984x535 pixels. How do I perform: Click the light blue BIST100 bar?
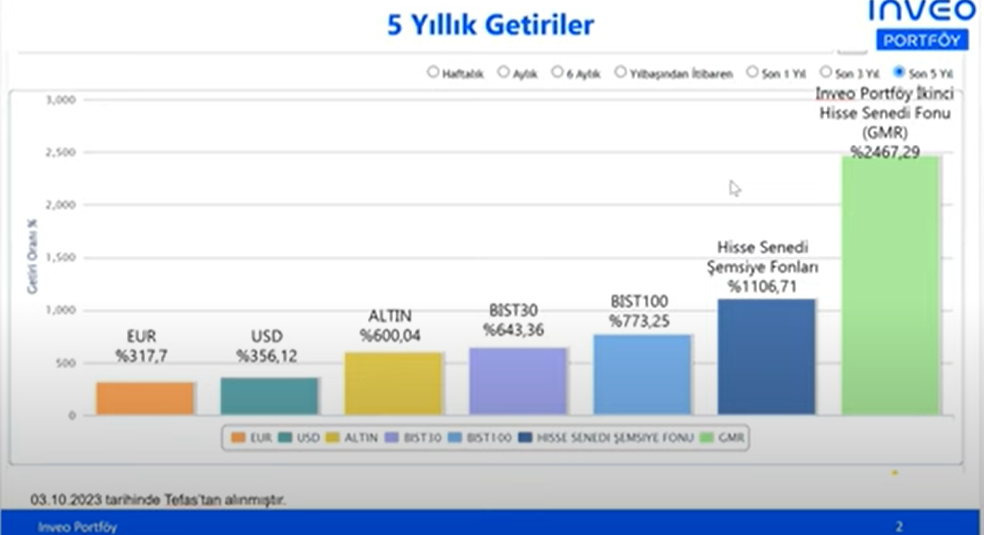642,374
